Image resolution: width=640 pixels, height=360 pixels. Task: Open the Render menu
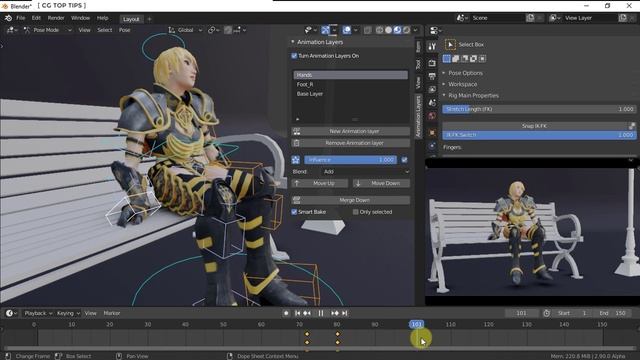56,18
